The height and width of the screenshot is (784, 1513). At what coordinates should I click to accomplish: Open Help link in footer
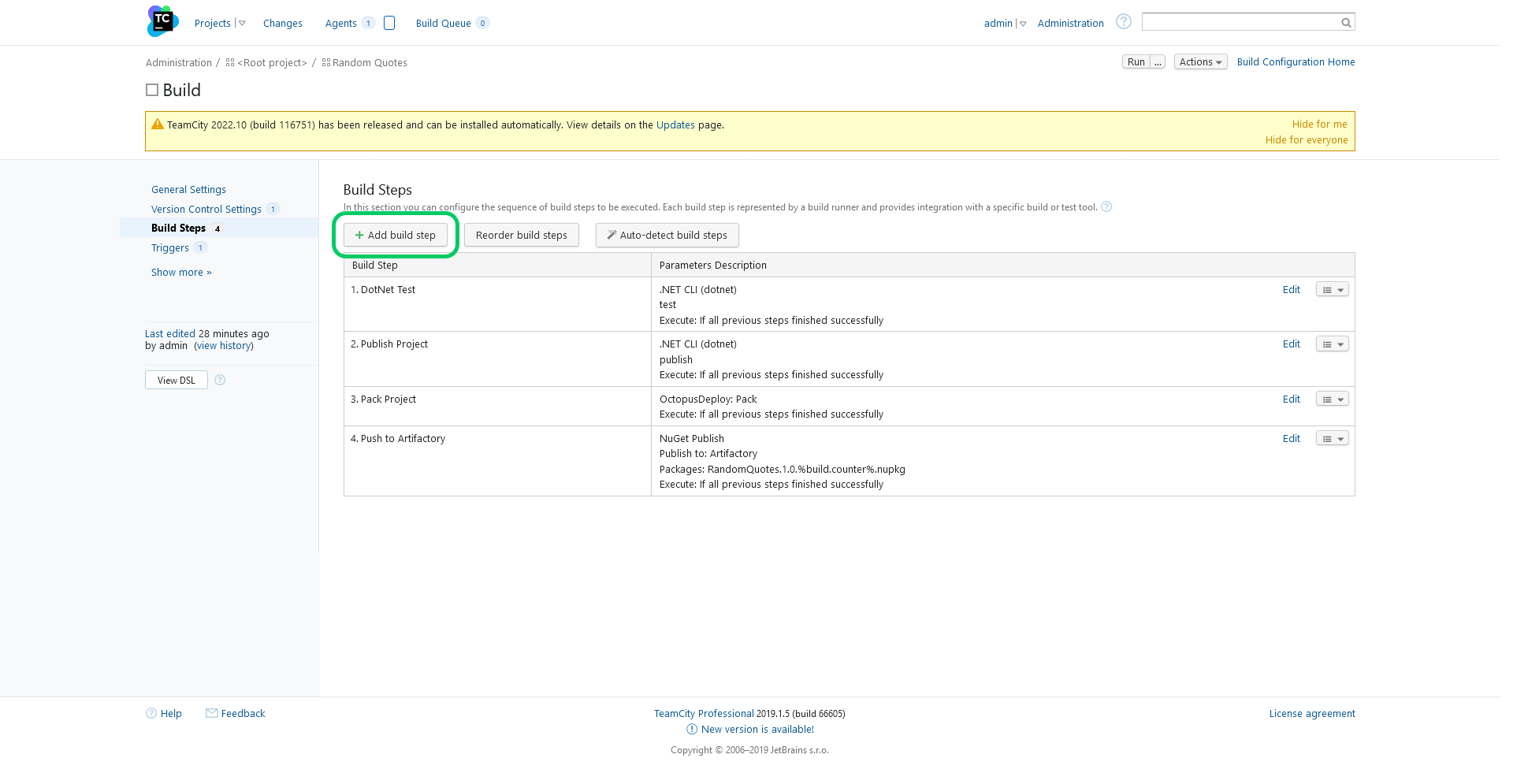[171, 713]
